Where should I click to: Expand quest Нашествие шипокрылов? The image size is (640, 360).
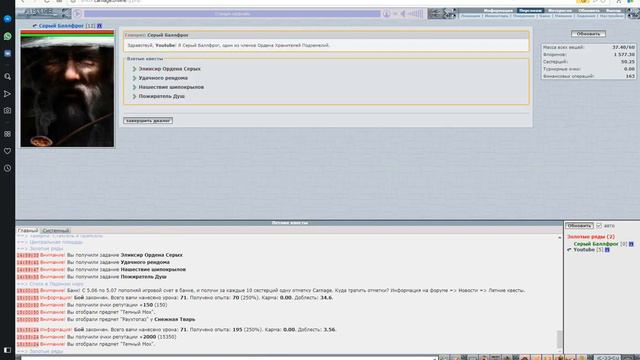click(134, 87)
